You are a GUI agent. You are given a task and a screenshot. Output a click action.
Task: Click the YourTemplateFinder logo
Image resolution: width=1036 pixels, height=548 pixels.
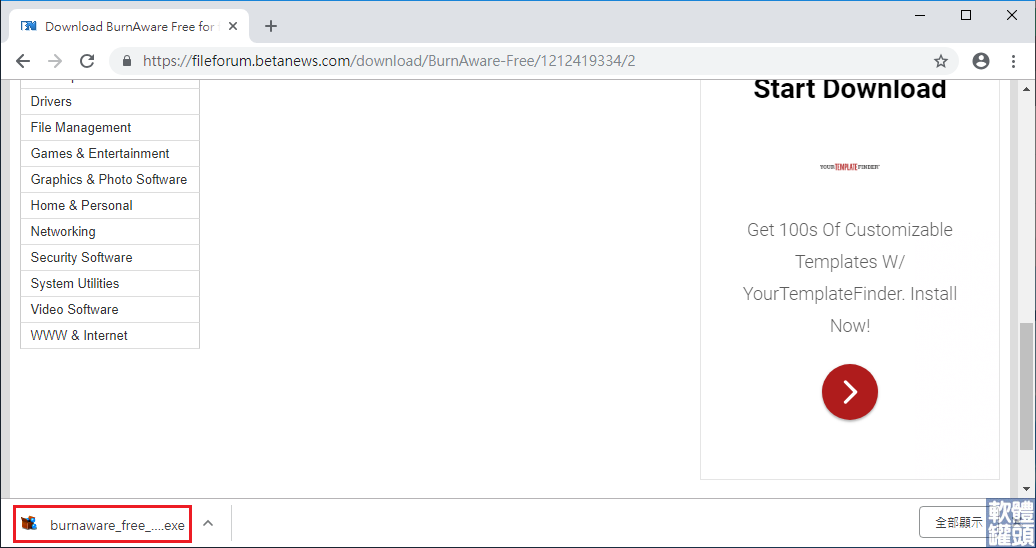[x=850, y=167]
